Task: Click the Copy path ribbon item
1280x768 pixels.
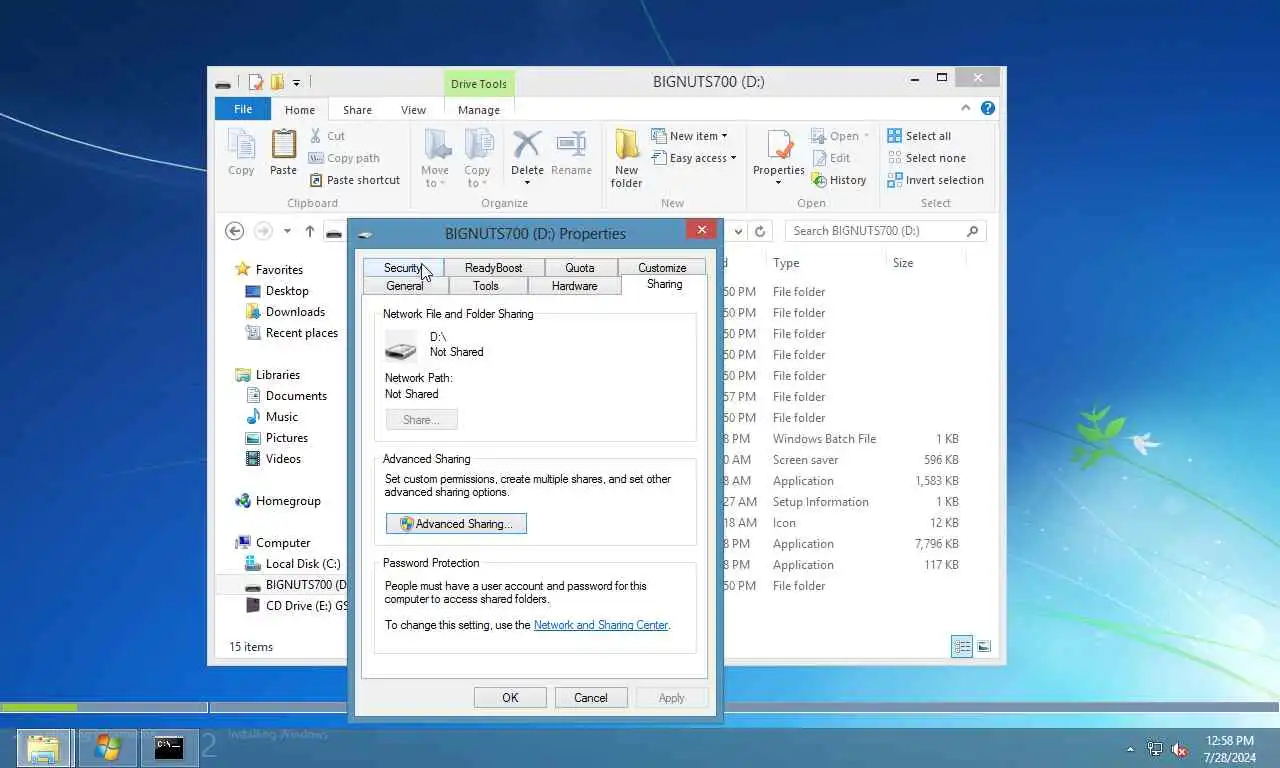Action: pos(344,158)
